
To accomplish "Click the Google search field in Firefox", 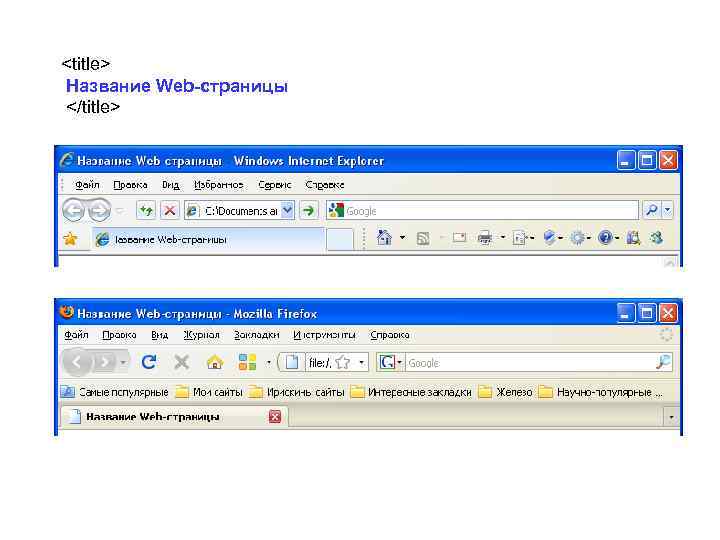I will pyautogui.click(x=530, y=363).
